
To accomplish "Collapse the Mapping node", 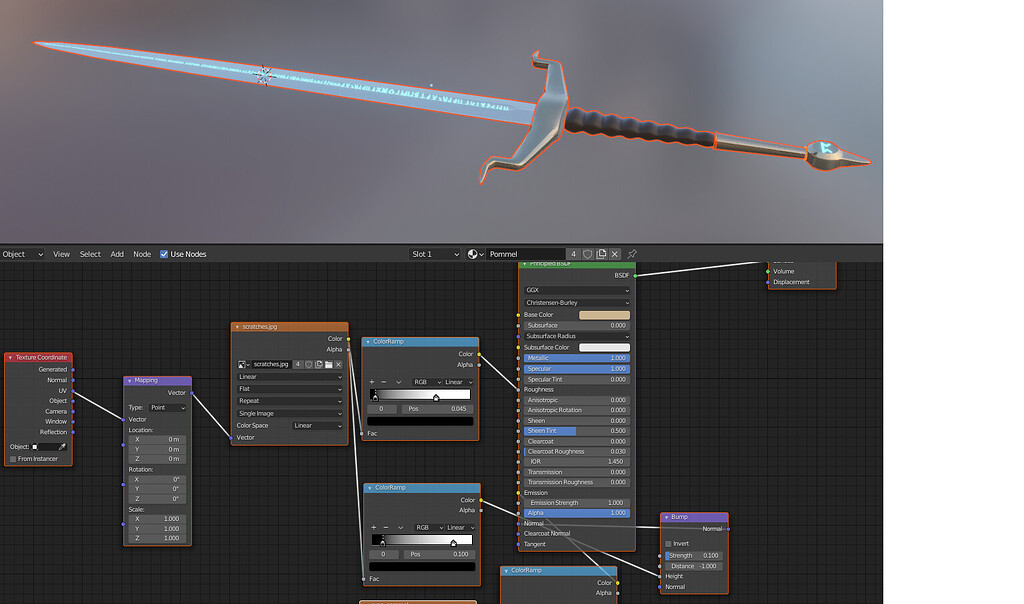I will [x=129, y=381].
